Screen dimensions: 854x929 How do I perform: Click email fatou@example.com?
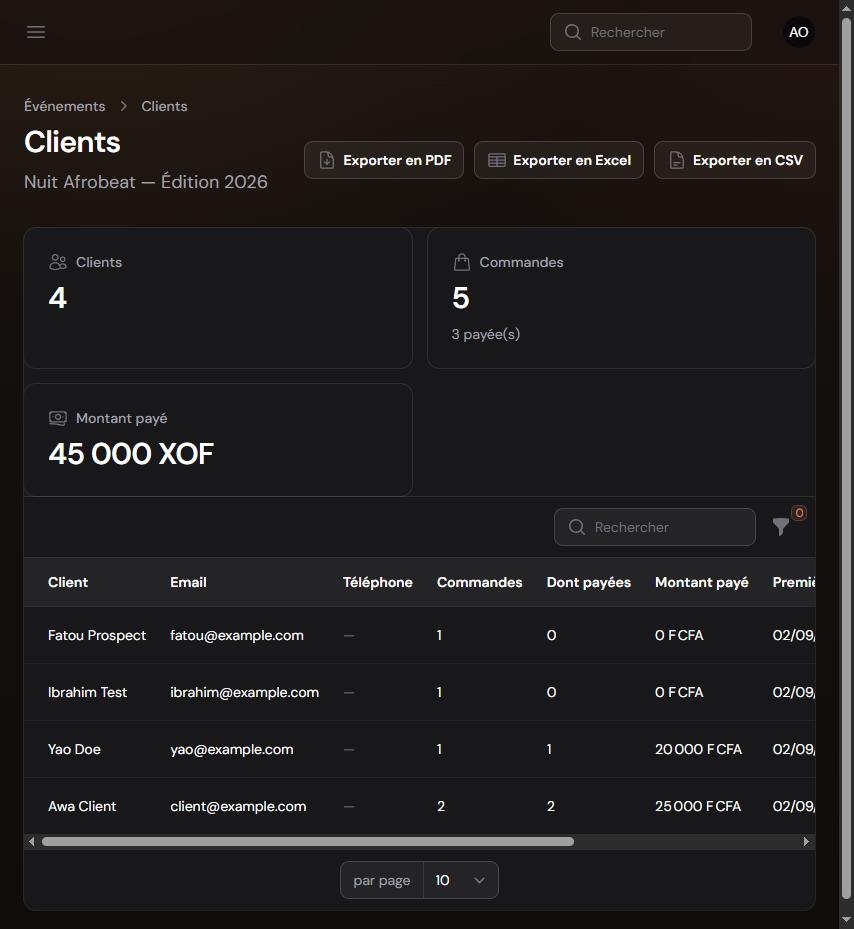pyautogui.click(x=237, y=635)
